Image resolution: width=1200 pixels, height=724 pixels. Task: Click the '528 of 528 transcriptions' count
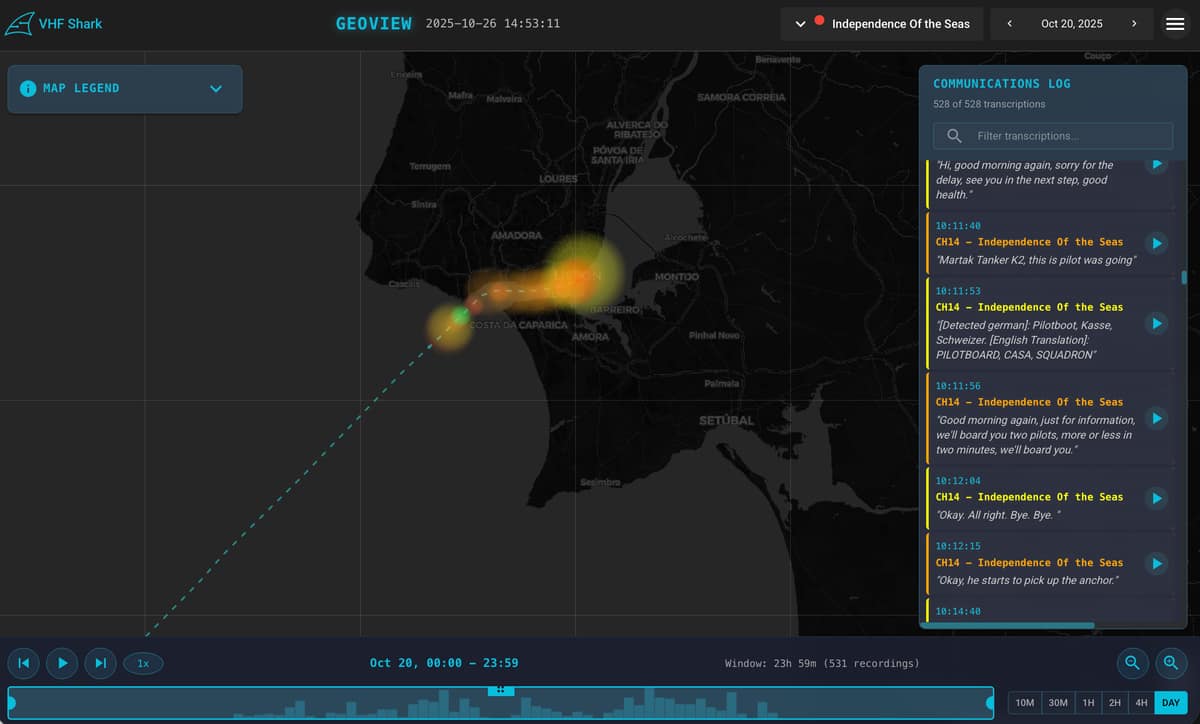click(989, 104)
